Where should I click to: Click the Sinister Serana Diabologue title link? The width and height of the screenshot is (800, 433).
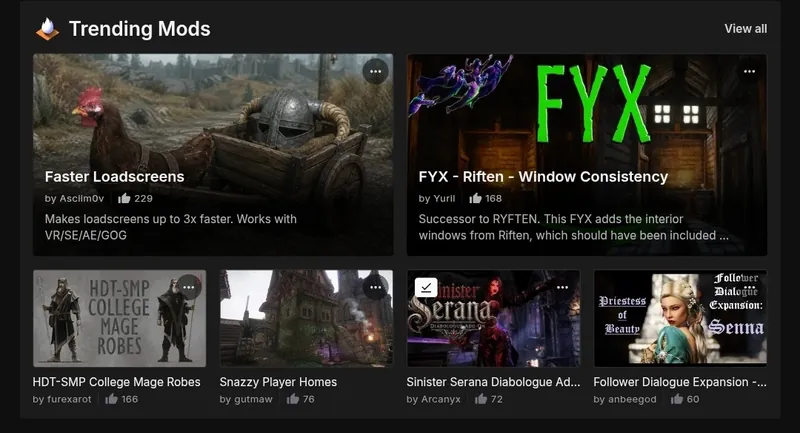click(x=493, y=382)
